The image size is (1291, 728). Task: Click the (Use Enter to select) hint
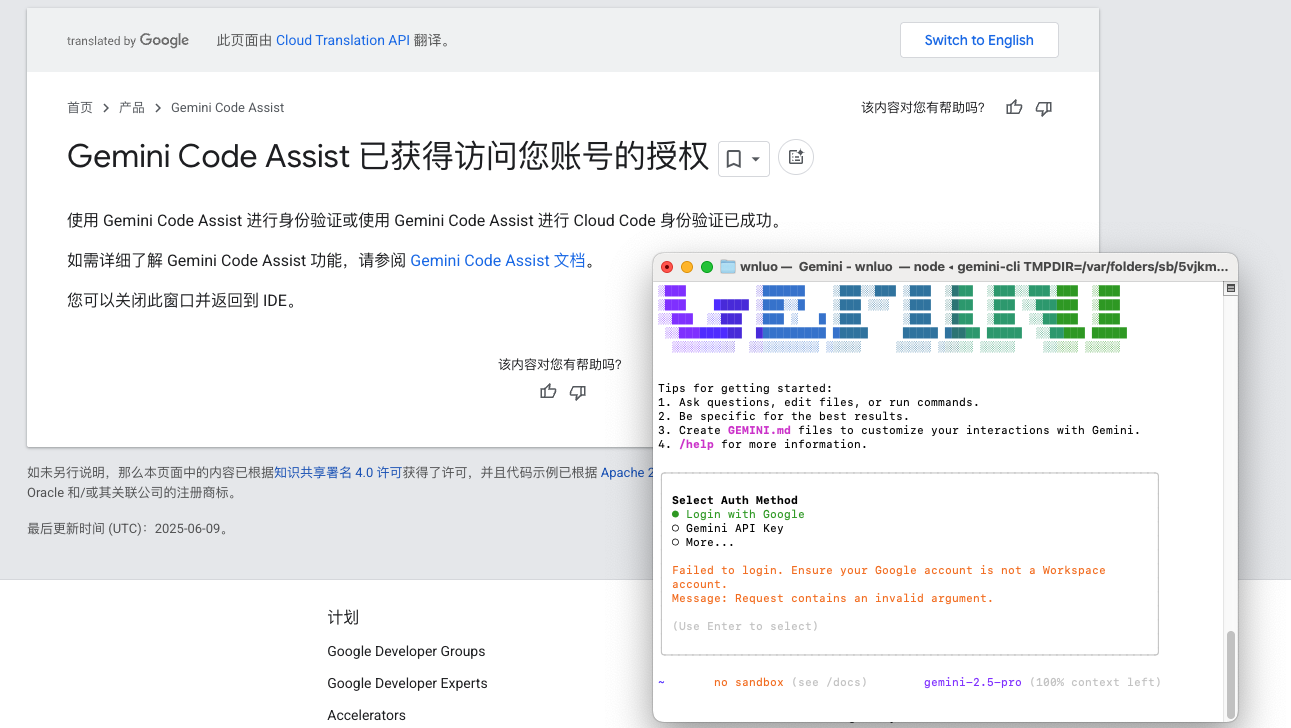coord(745,626)
